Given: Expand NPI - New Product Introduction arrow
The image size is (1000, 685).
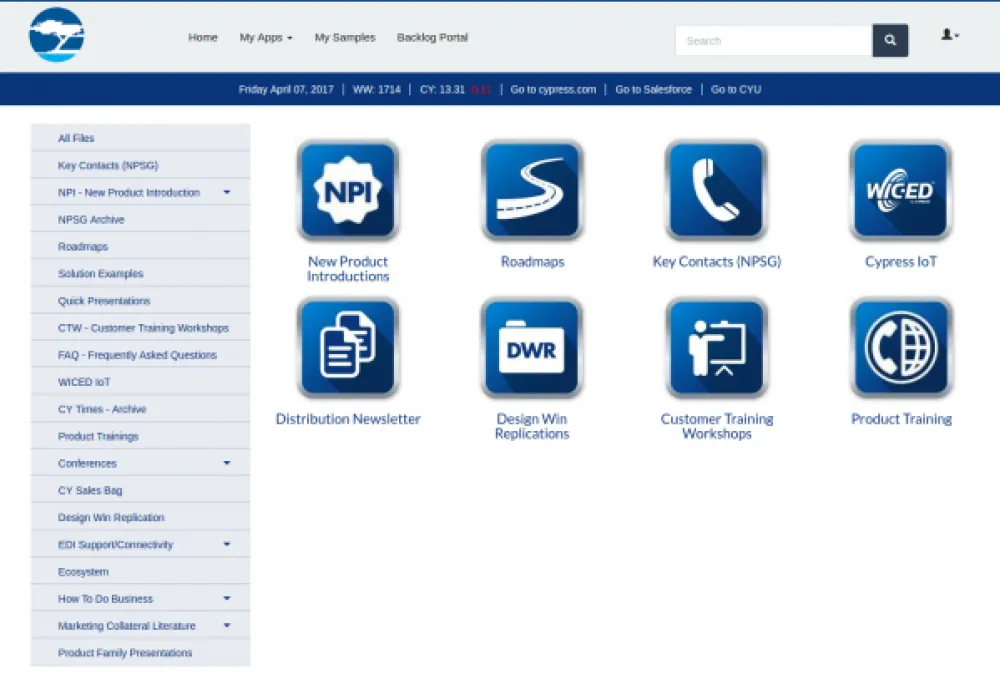Looking at the screenshot, I should pos(226,192).
